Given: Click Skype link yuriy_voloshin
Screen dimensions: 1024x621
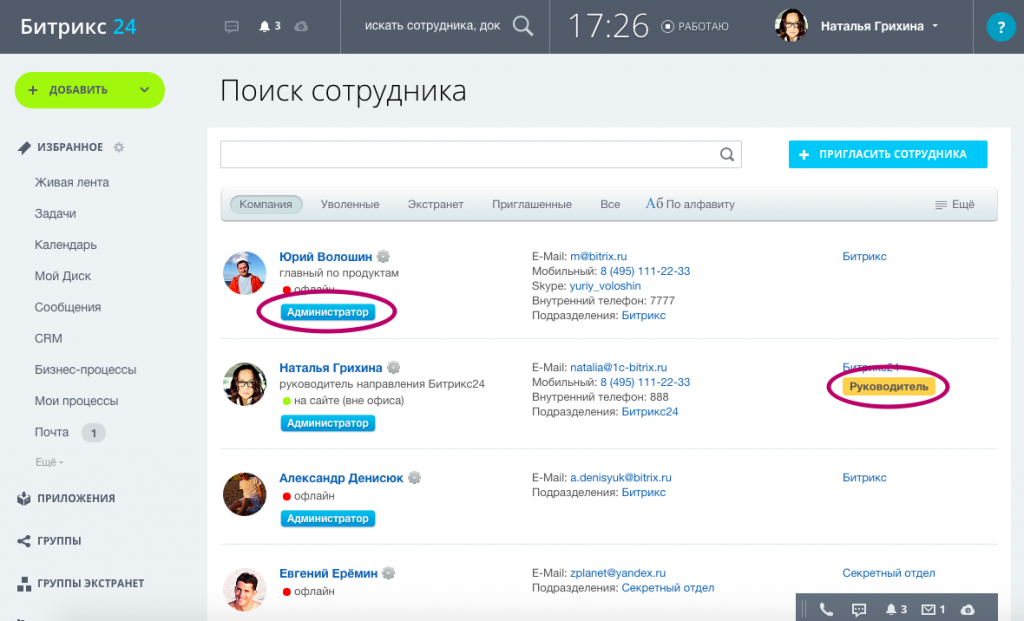Looking at the screenshot, I should pos(605,286).
